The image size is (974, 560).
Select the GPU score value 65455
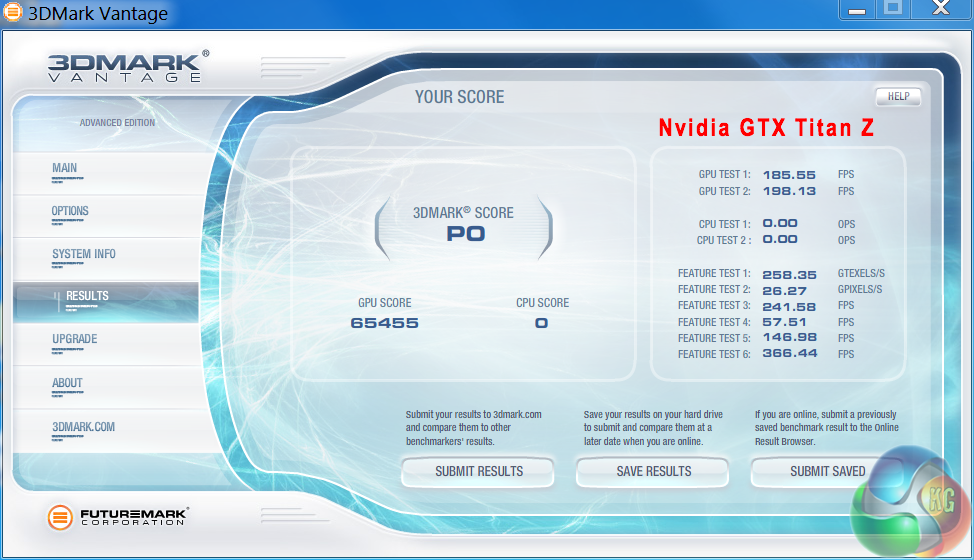(x=385, y=323)
